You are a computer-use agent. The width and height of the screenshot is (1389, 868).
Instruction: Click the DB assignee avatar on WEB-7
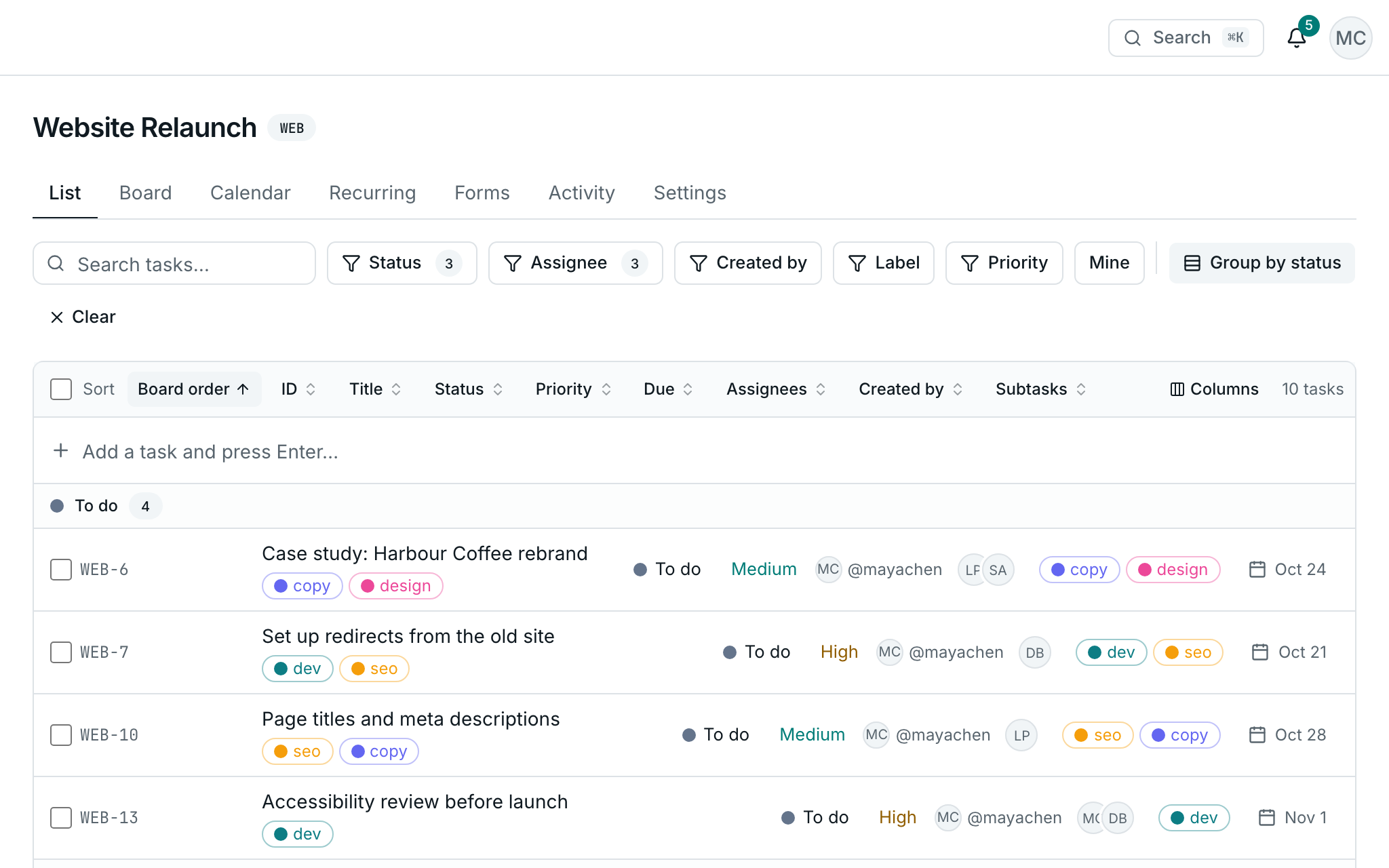coord(1034,652)
